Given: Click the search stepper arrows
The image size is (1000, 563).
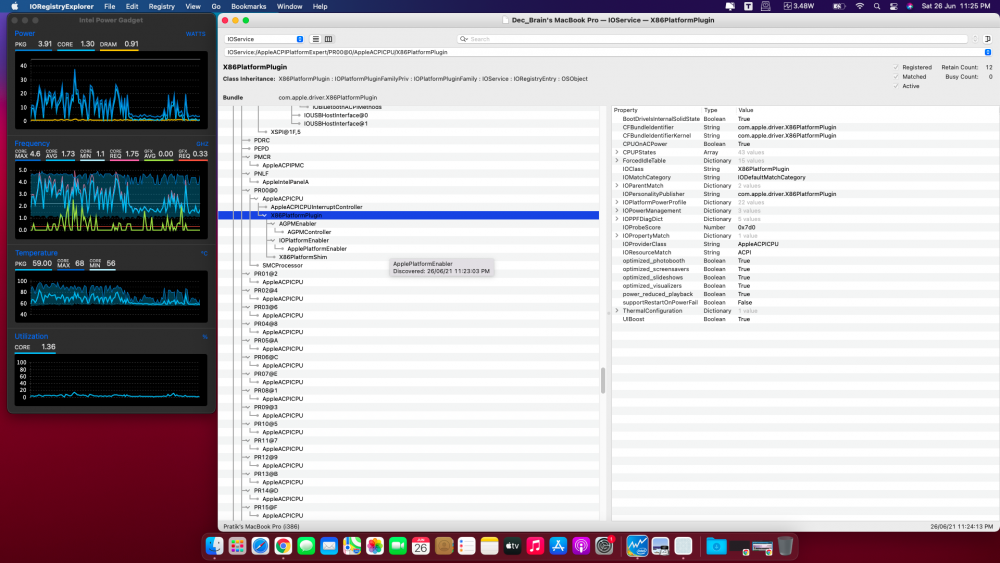Looking at the screenshot, I should 974,39.
